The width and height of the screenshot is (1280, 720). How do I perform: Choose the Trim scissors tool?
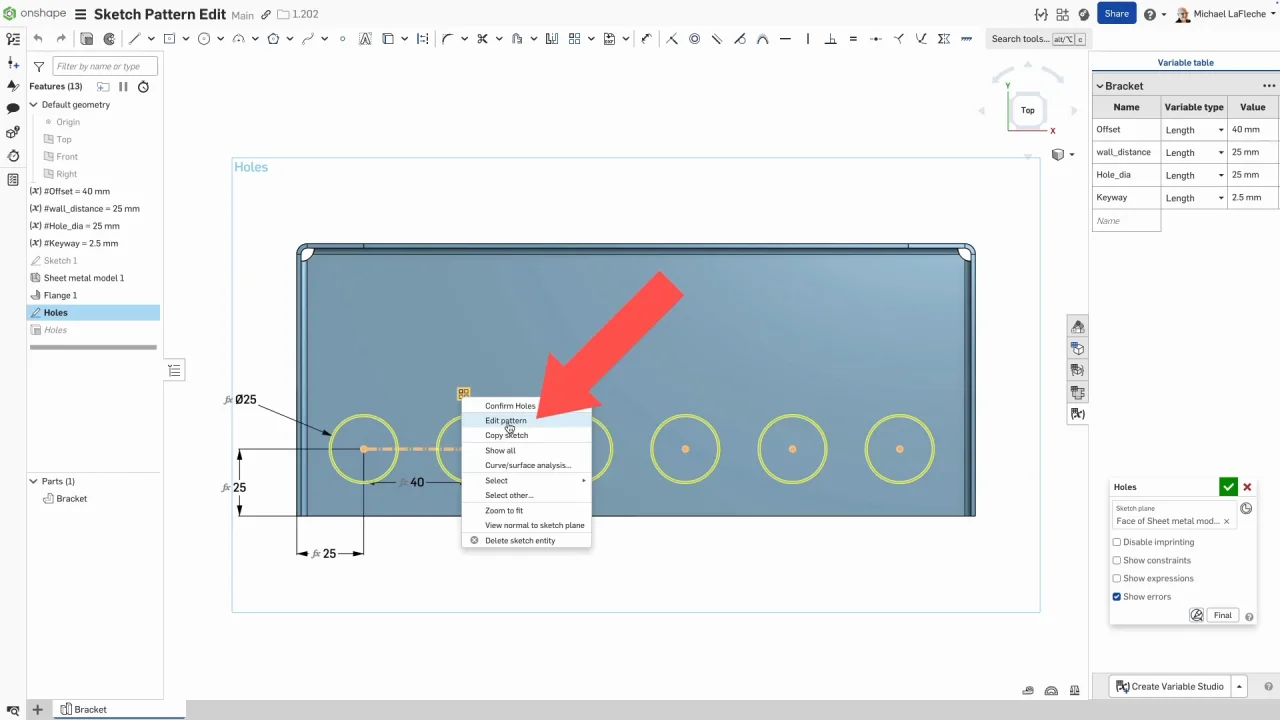click(482, 39)
